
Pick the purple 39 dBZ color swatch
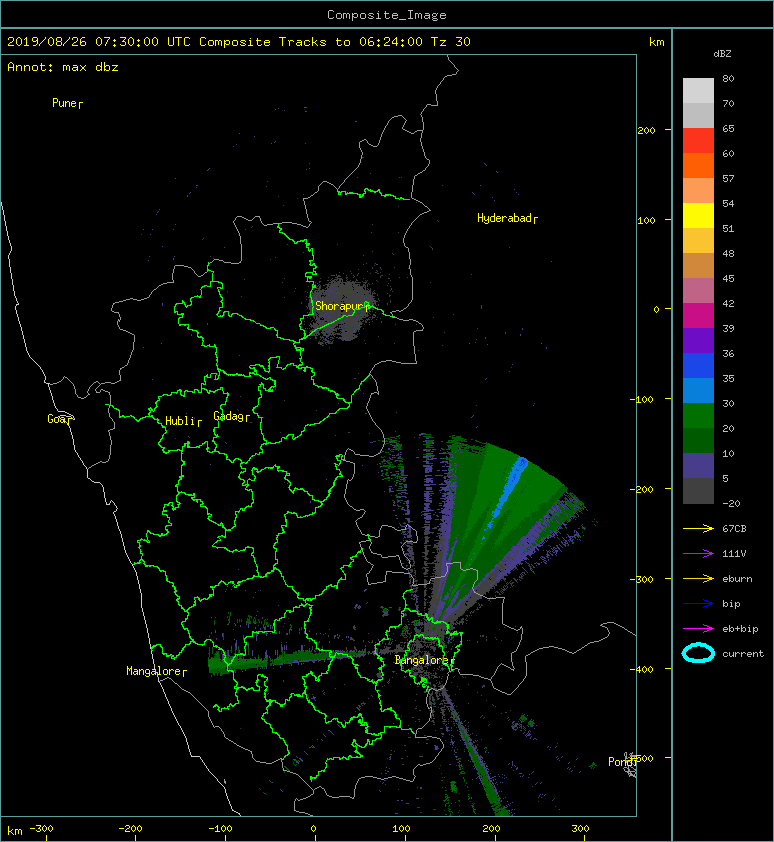tap(698, 340)
